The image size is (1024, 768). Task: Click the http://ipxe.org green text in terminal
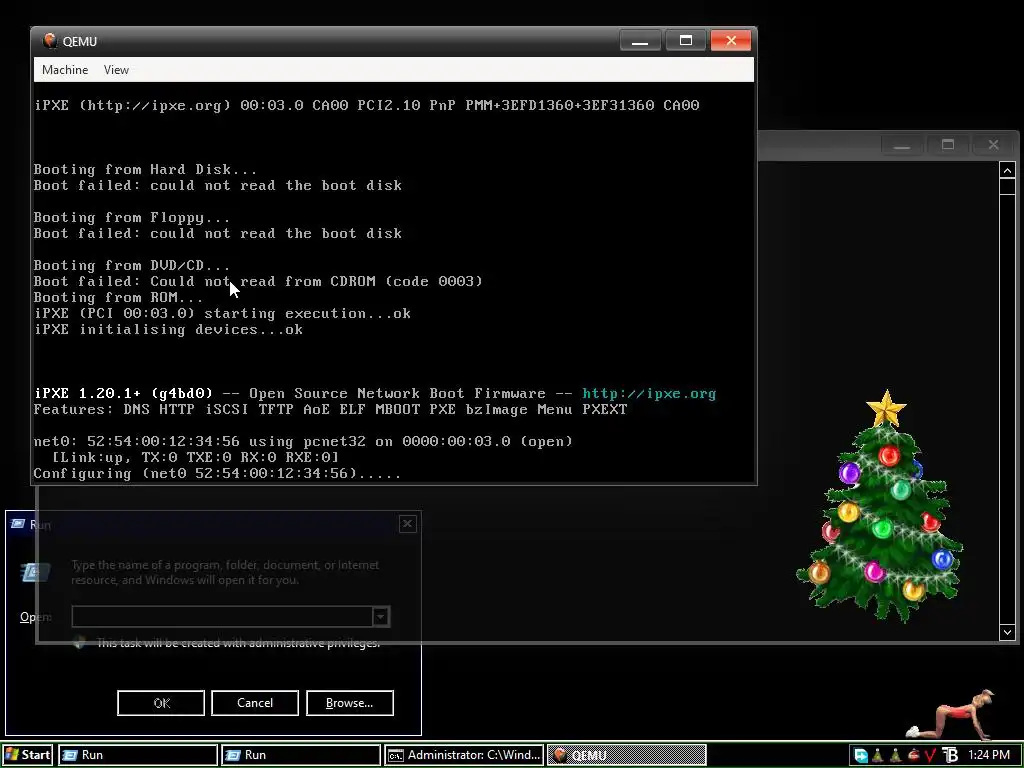pos(649,394)
